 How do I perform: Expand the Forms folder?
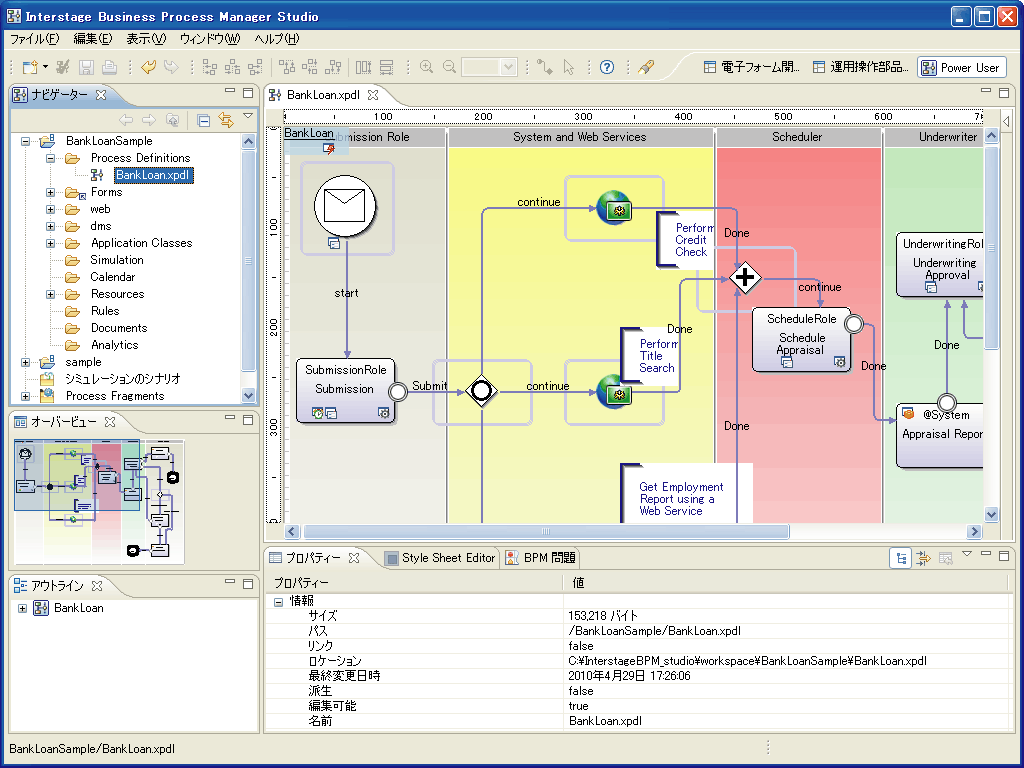[50, 192]
